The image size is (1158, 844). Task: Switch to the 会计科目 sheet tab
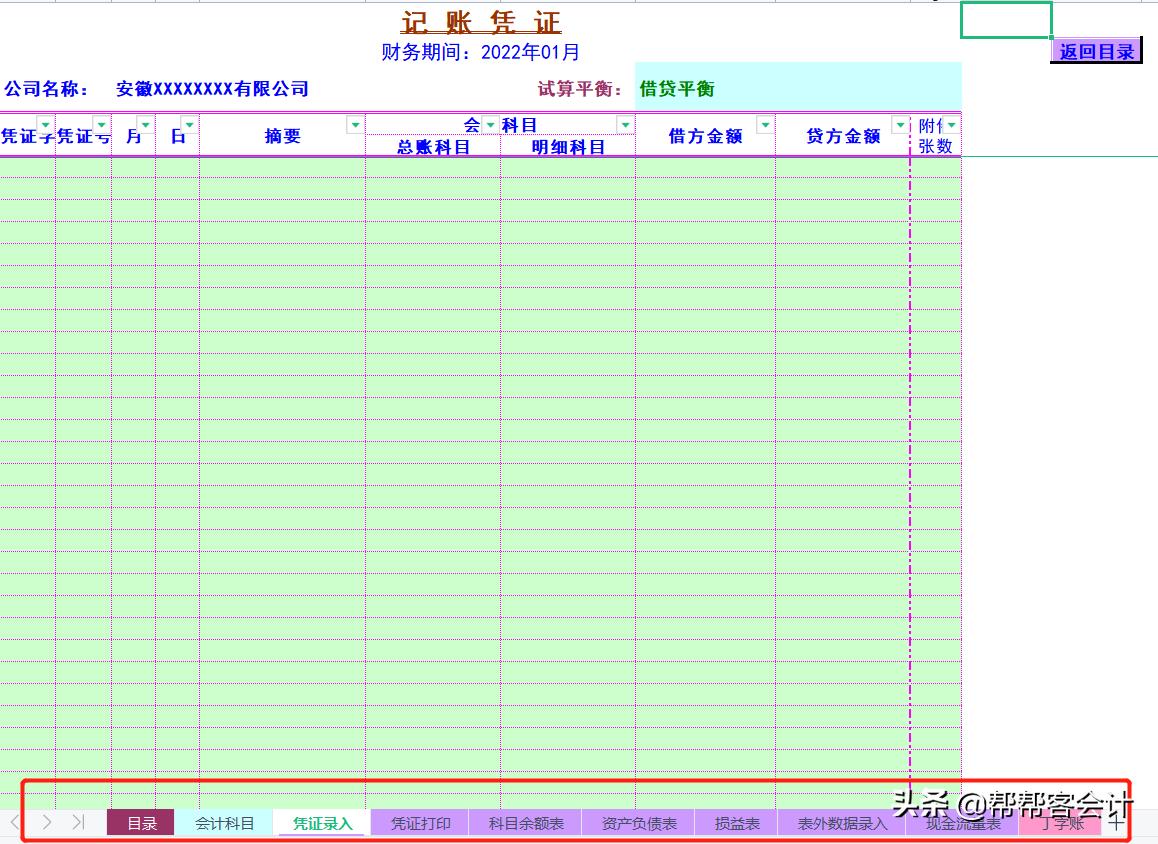(224, 822)
